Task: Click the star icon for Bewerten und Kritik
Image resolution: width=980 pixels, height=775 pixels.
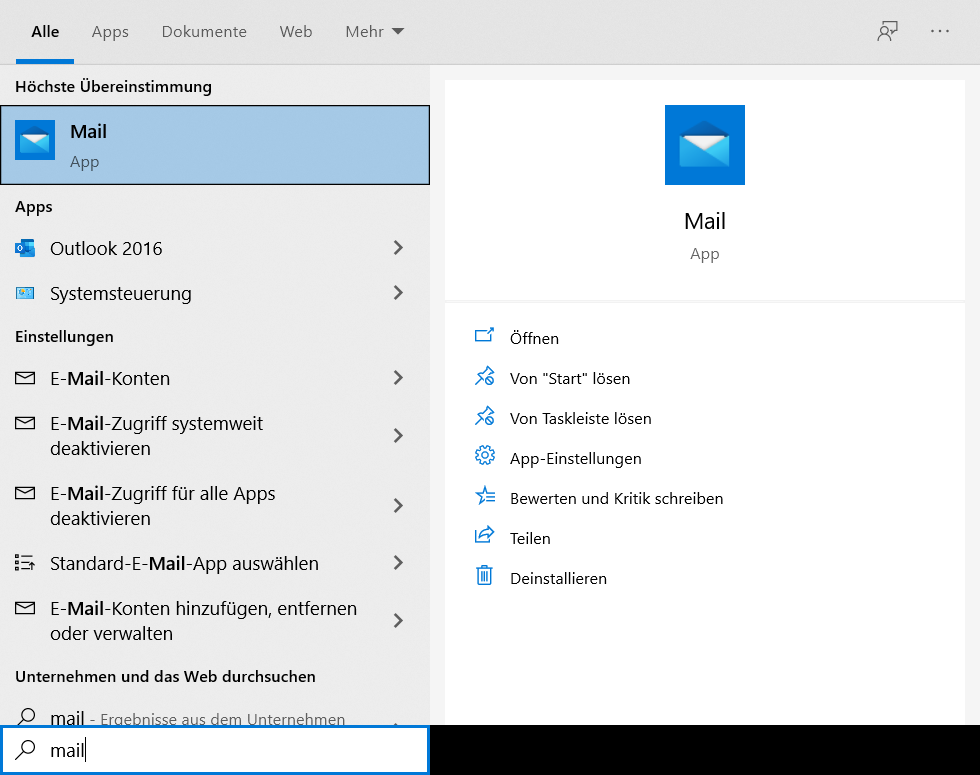Action: 485,497
